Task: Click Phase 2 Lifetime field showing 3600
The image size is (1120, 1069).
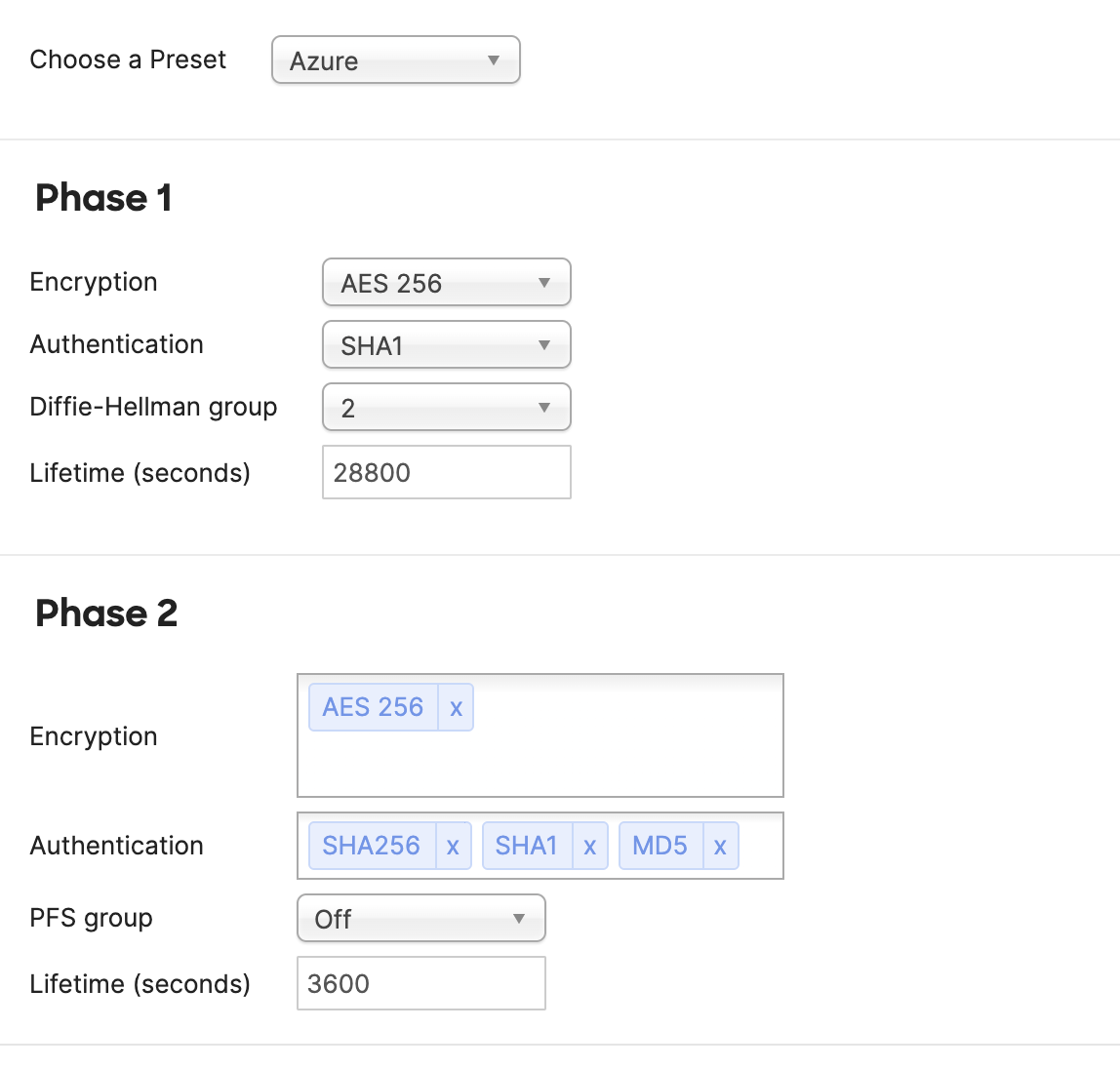Action: (x=420, y=984)
